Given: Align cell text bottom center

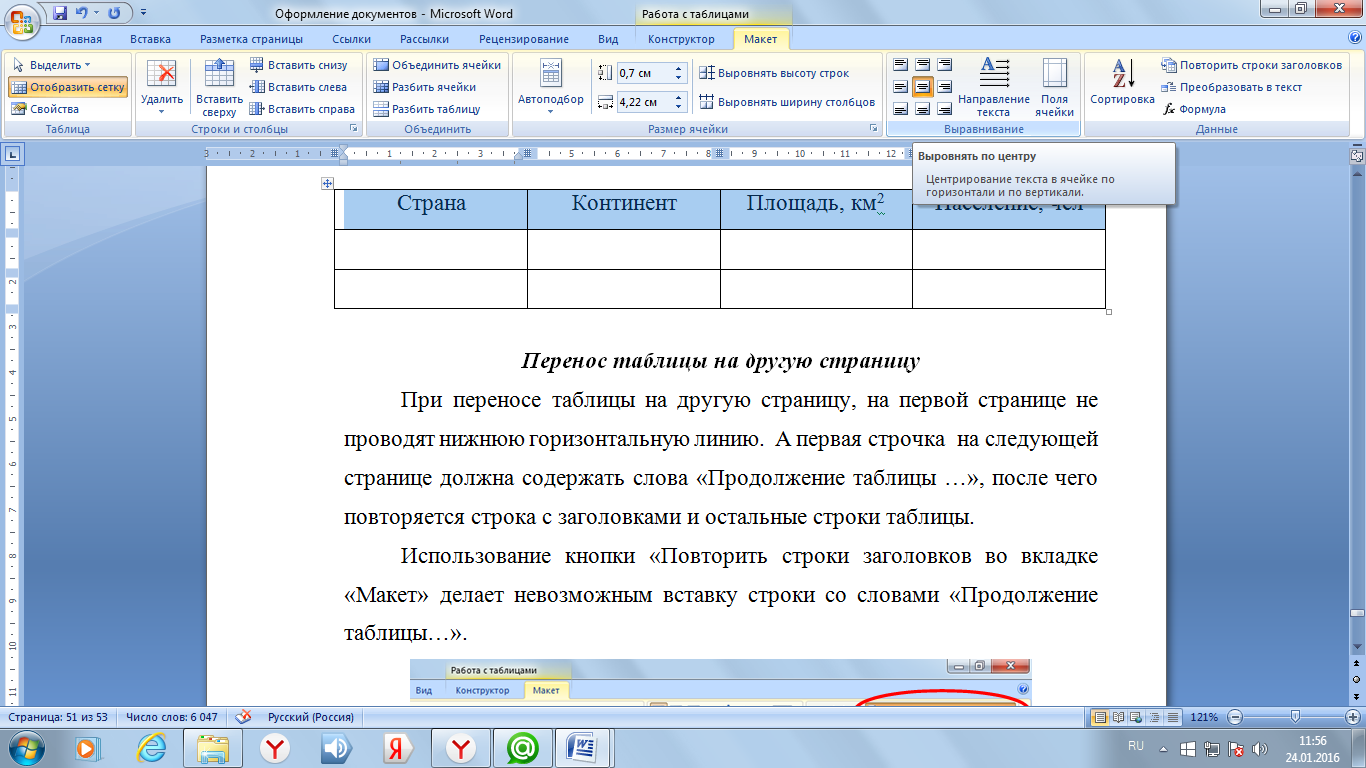Looking at the screenshot, I should pyautogui.click(x=923, y=109).
